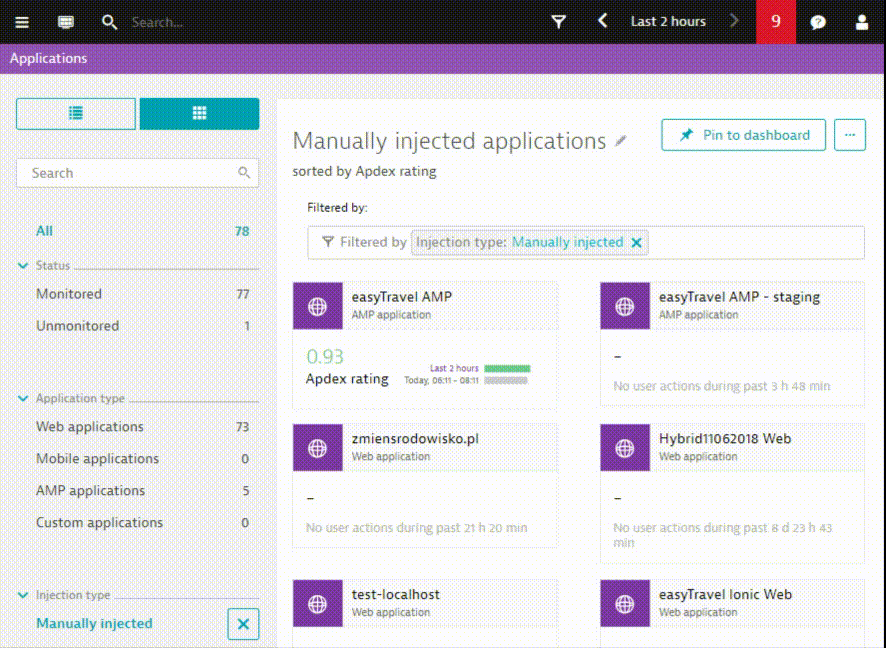Click the 0.93 Apdex rating value

tap(325, 356)
